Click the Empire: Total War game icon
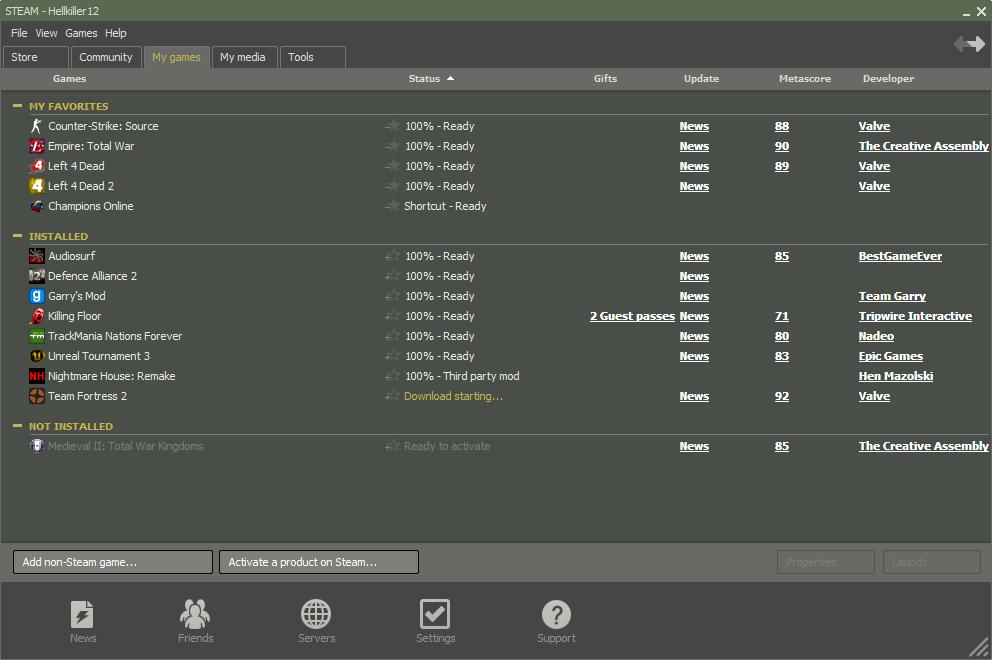Screen dimensions: 992x660 [x=37, y=146]
